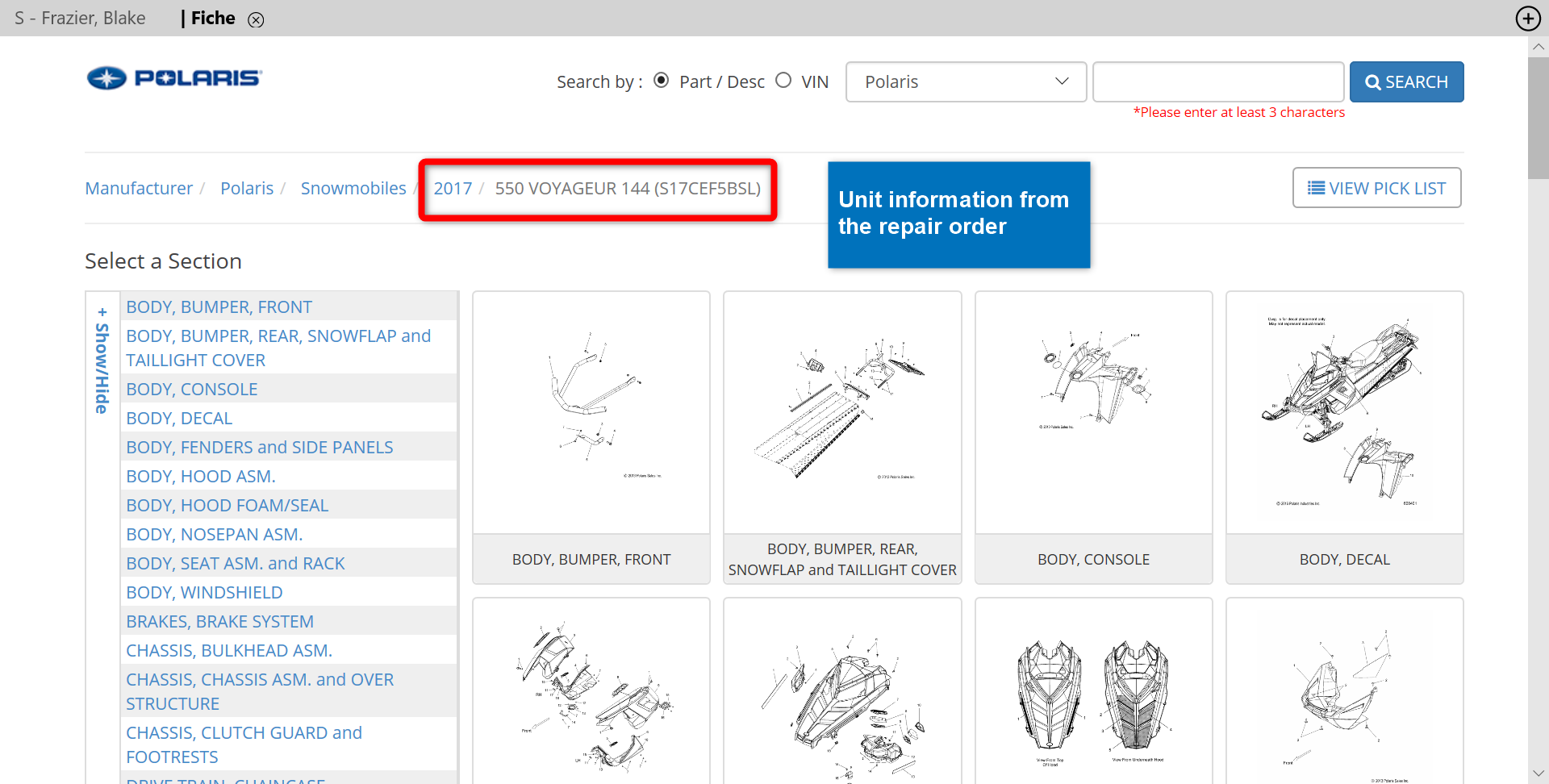
Task: Open CHASSIS, BULKHEAD ASM. entry
Action: (x=229, y=651)
